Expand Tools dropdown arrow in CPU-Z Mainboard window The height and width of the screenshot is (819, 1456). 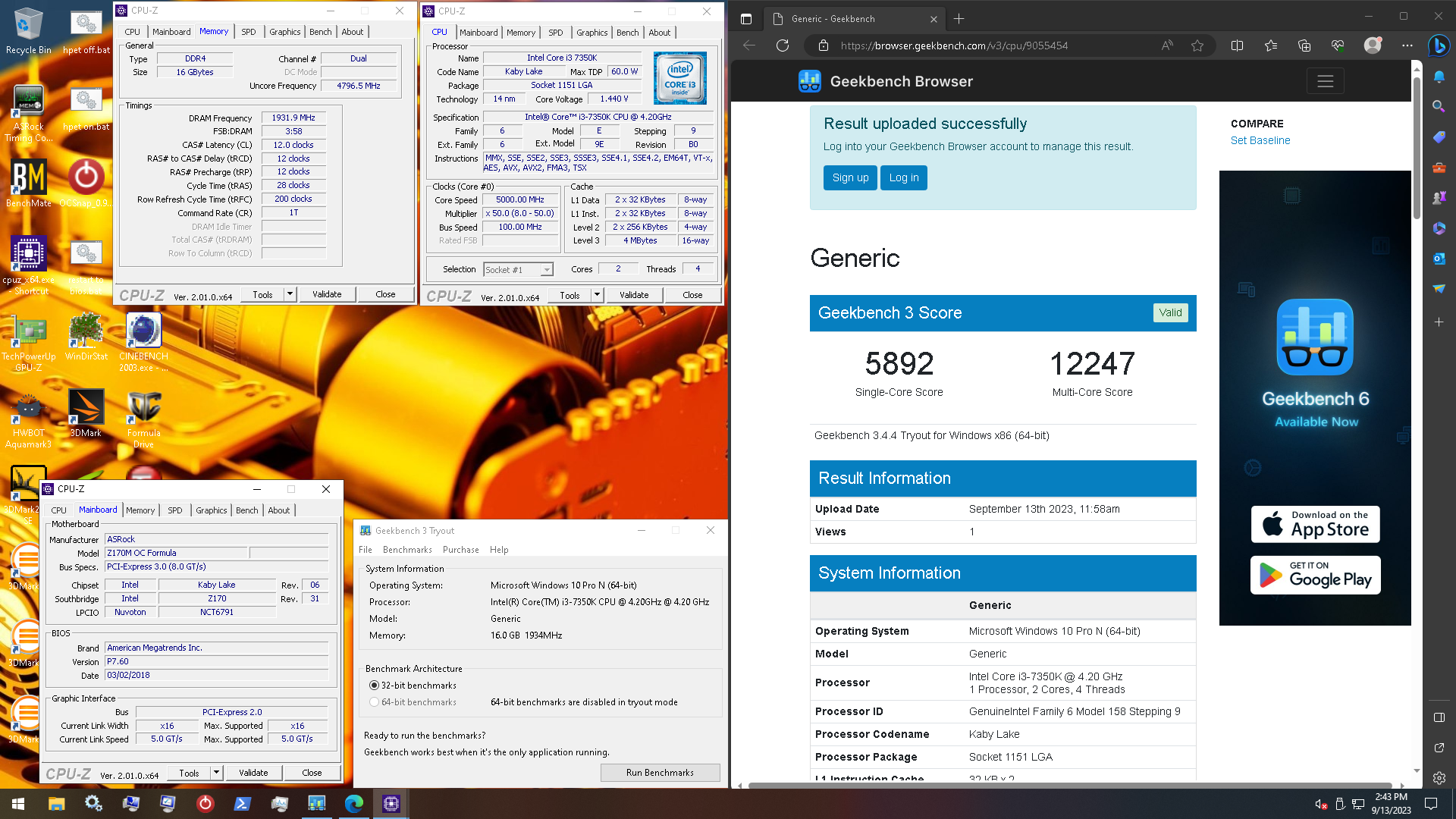tap(216, 773)
